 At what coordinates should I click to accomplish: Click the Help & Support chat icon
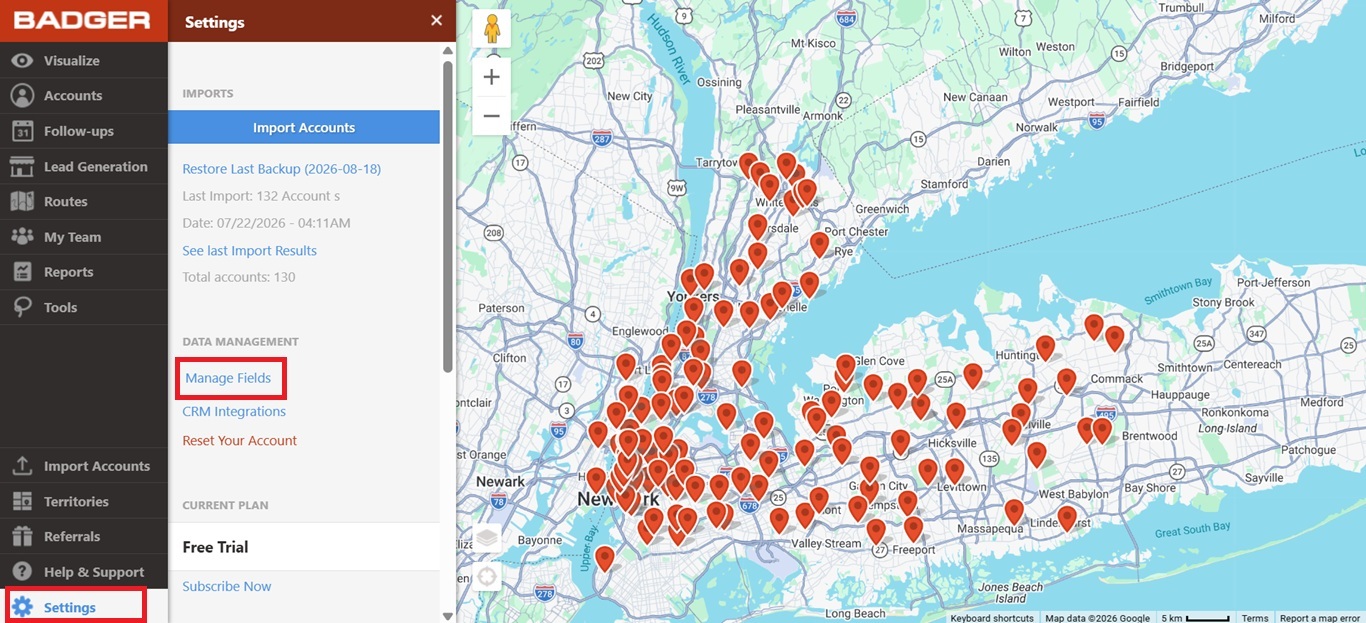tap(22, 572)
